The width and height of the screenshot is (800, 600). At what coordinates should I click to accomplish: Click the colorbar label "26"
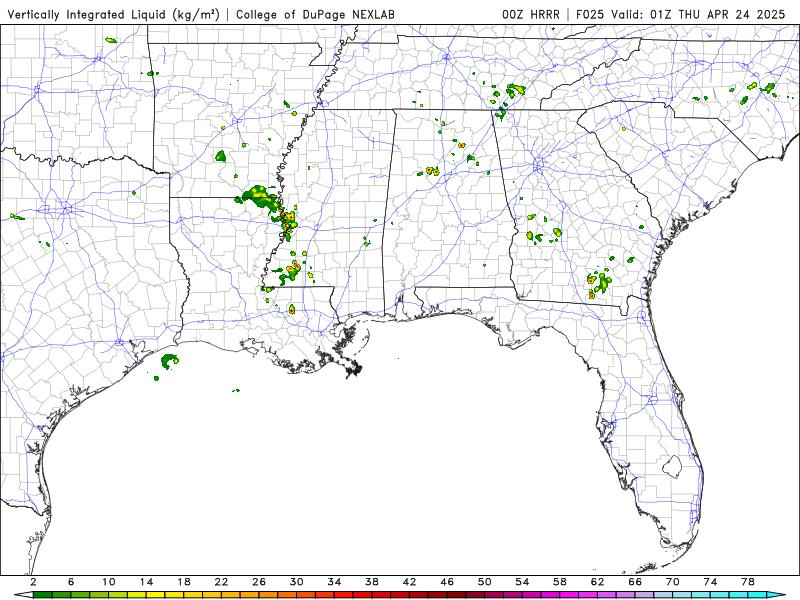pos(259,582)
